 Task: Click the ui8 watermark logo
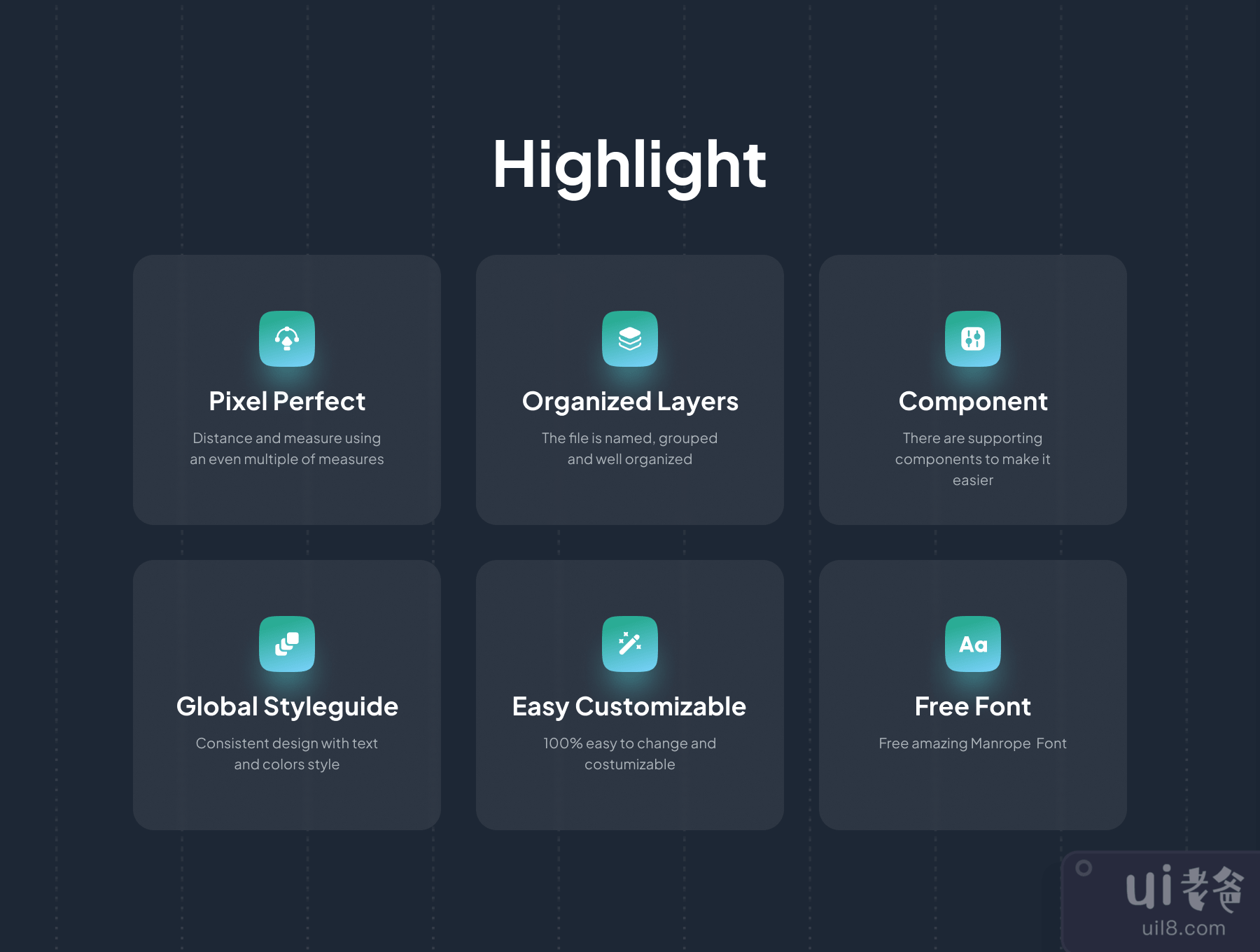pos(1184,888)
